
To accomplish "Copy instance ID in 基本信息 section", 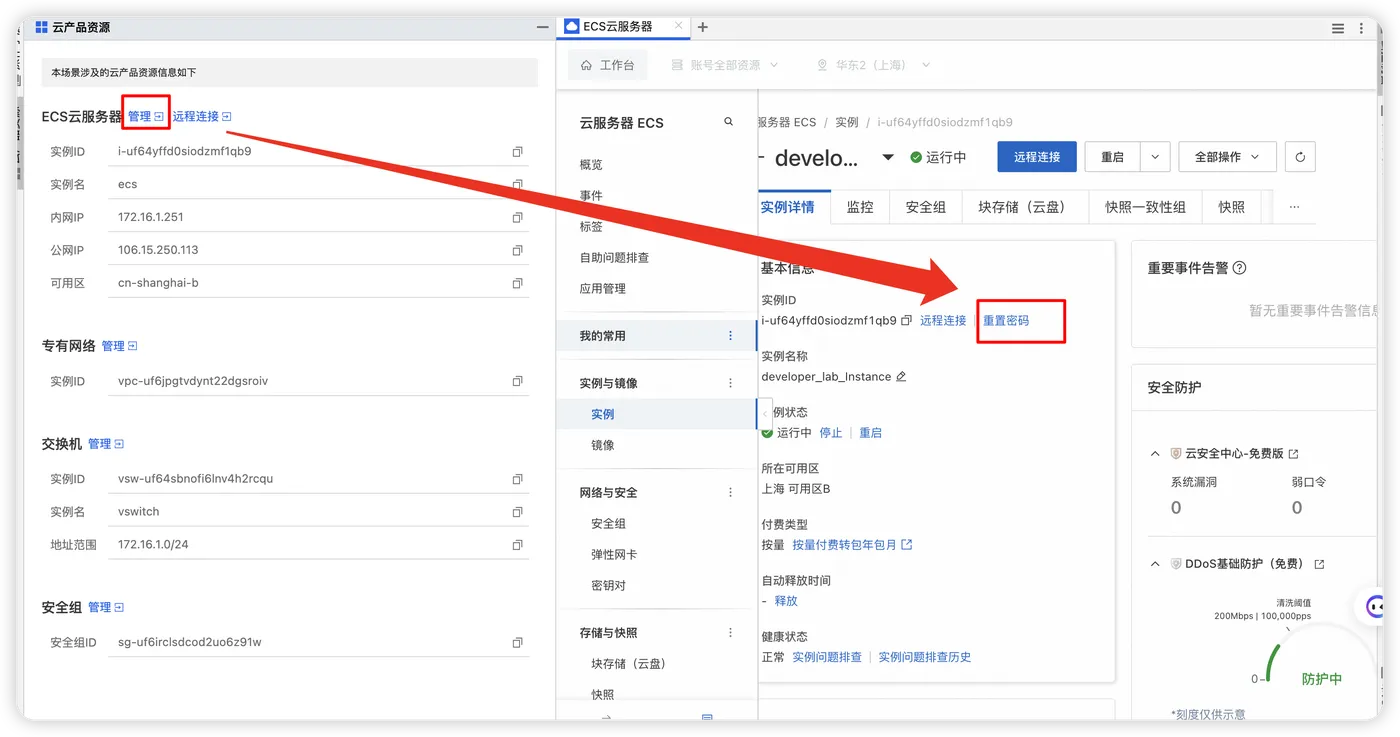I will 906,321.
